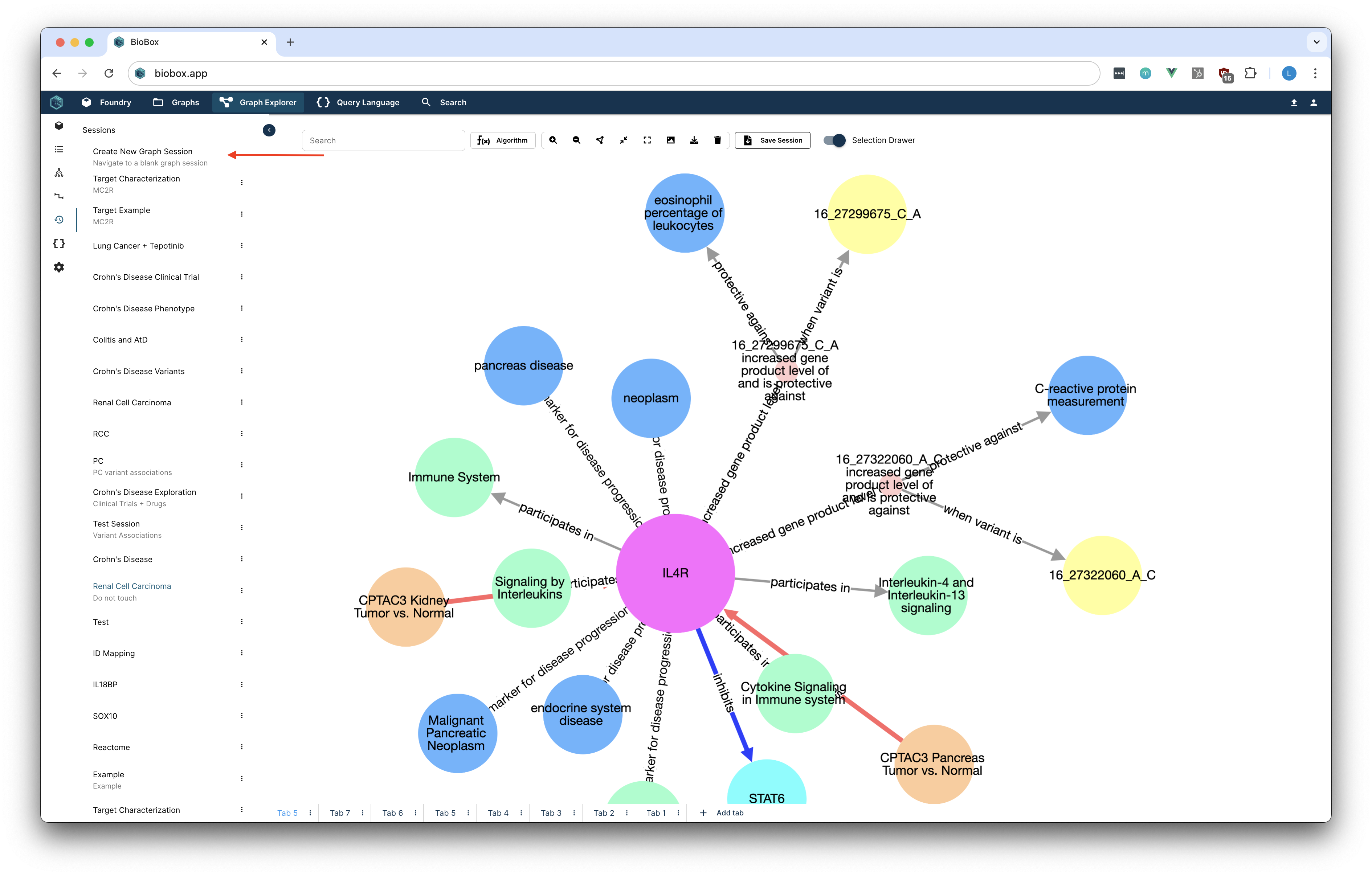Switch to Tab 3

click(x=551, y=813)
